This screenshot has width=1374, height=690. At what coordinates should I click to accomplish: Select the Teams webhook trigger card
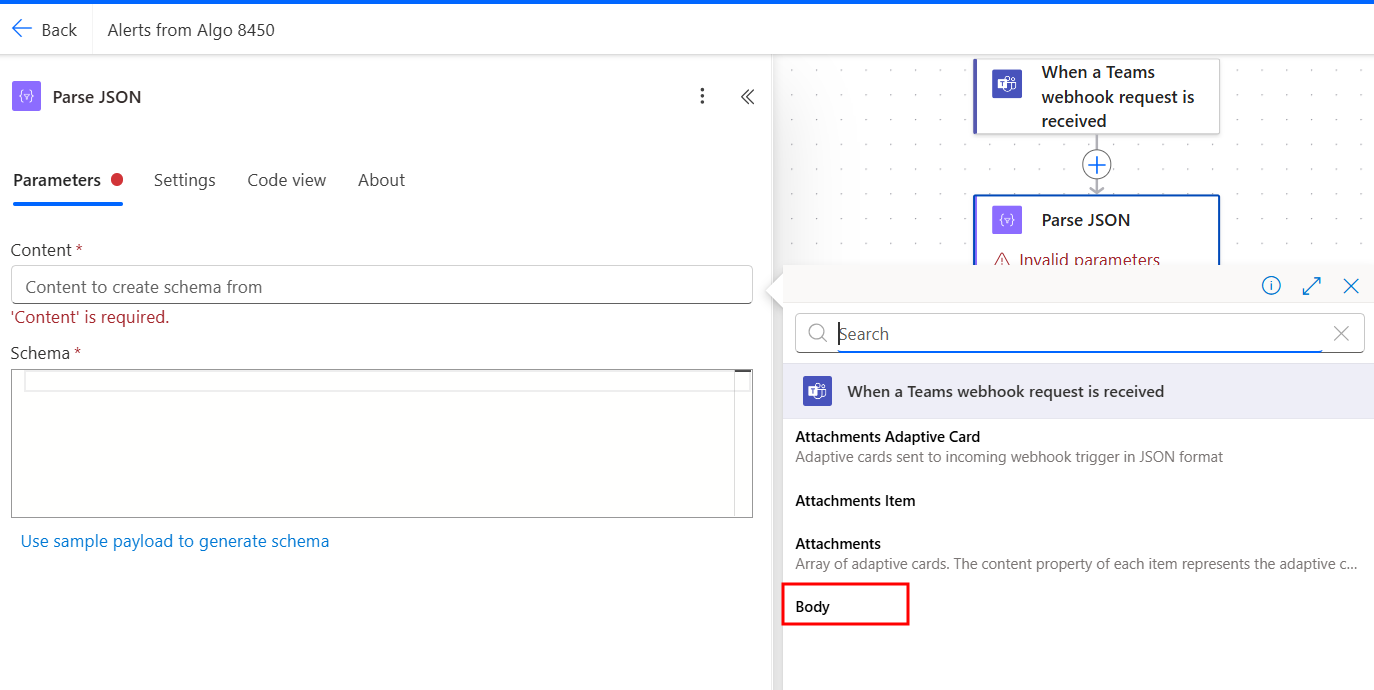1096,96
